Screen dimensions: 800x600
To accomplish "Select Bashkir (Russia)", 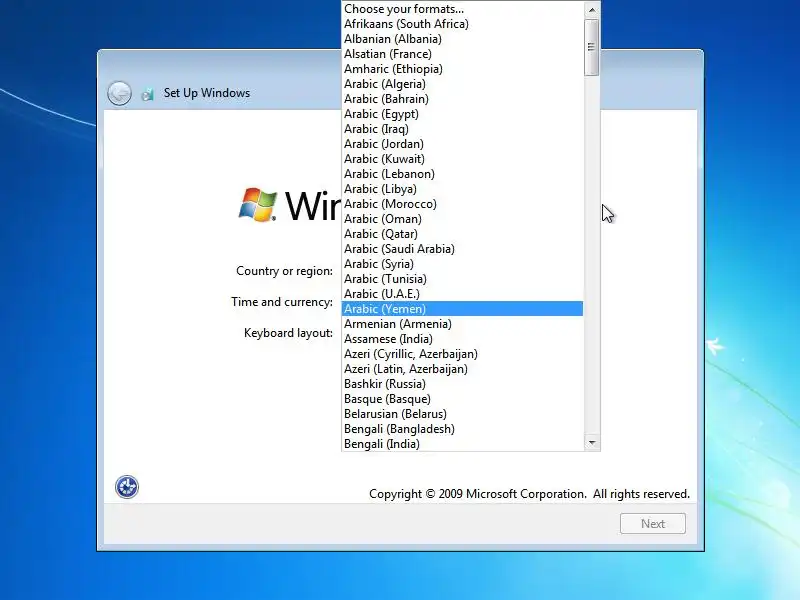I will tap(462, 384).
